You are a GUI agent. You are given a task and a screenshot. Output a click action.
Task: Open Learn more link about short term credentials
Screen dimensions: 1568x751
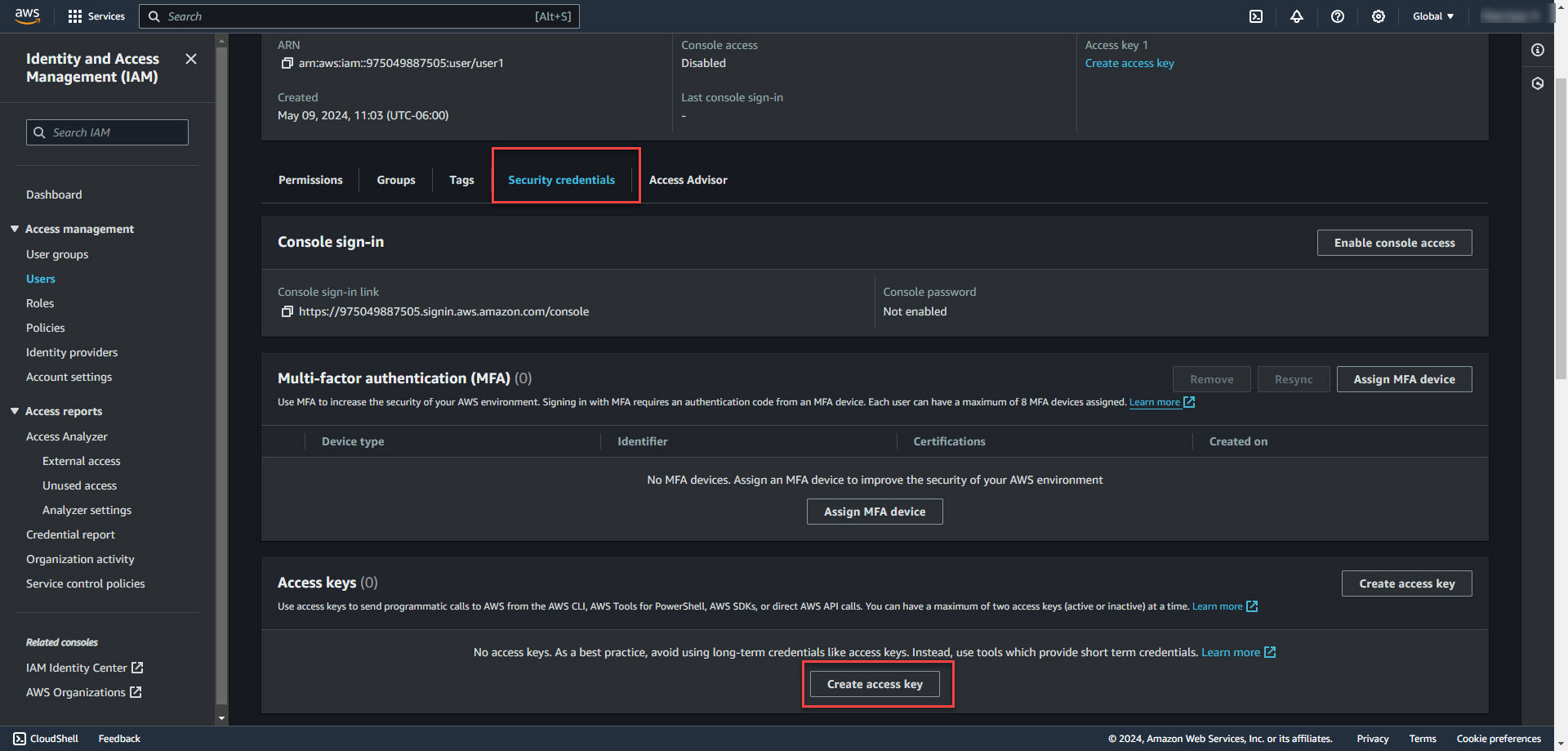1230,652
